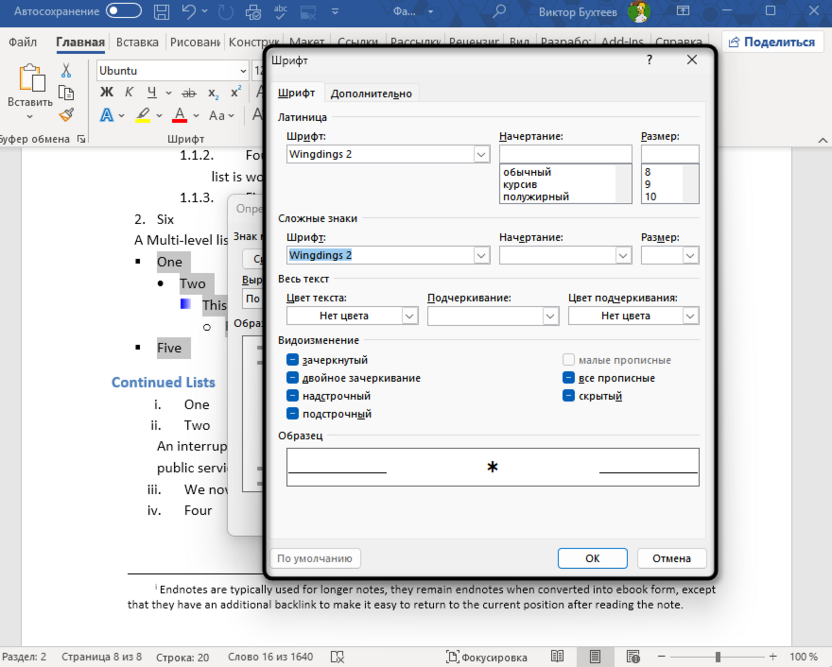
Task: Select Print Layout view in status bar
Action: (x=595, y=657)
